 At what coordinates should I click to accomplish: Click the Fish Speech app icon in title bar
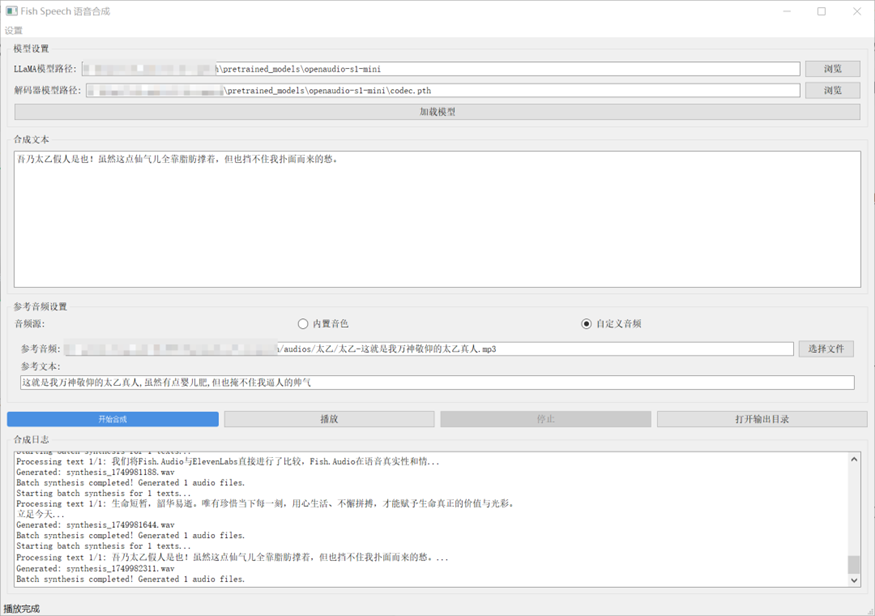[11, 11]
